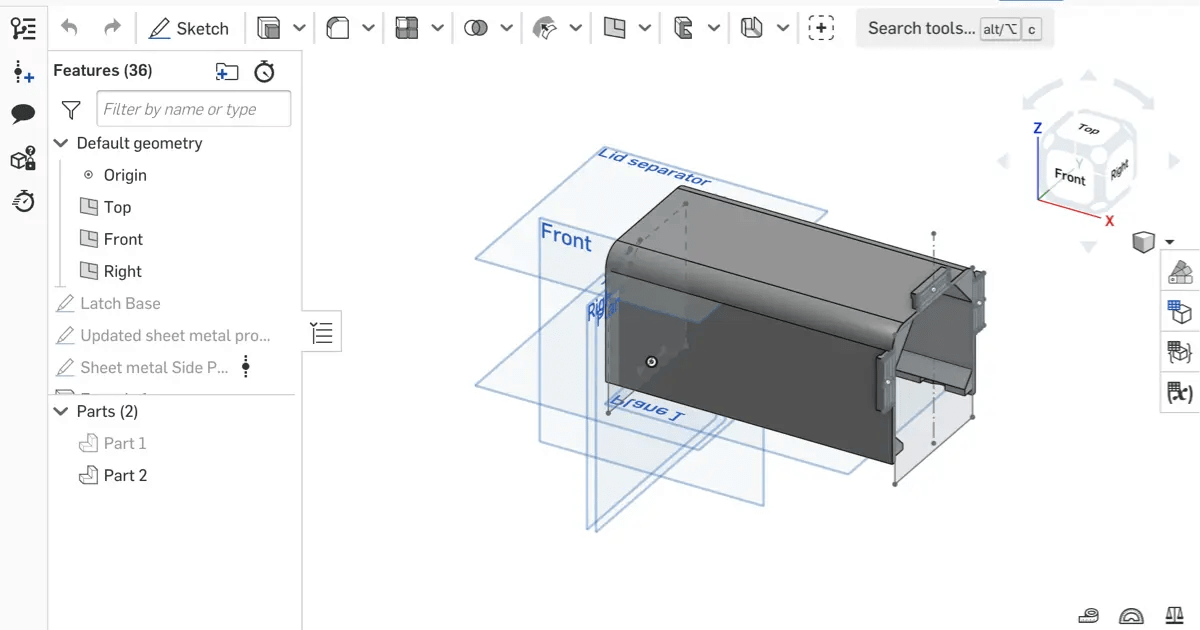
Task: Click the Search tools field
Action: point(920,28)
